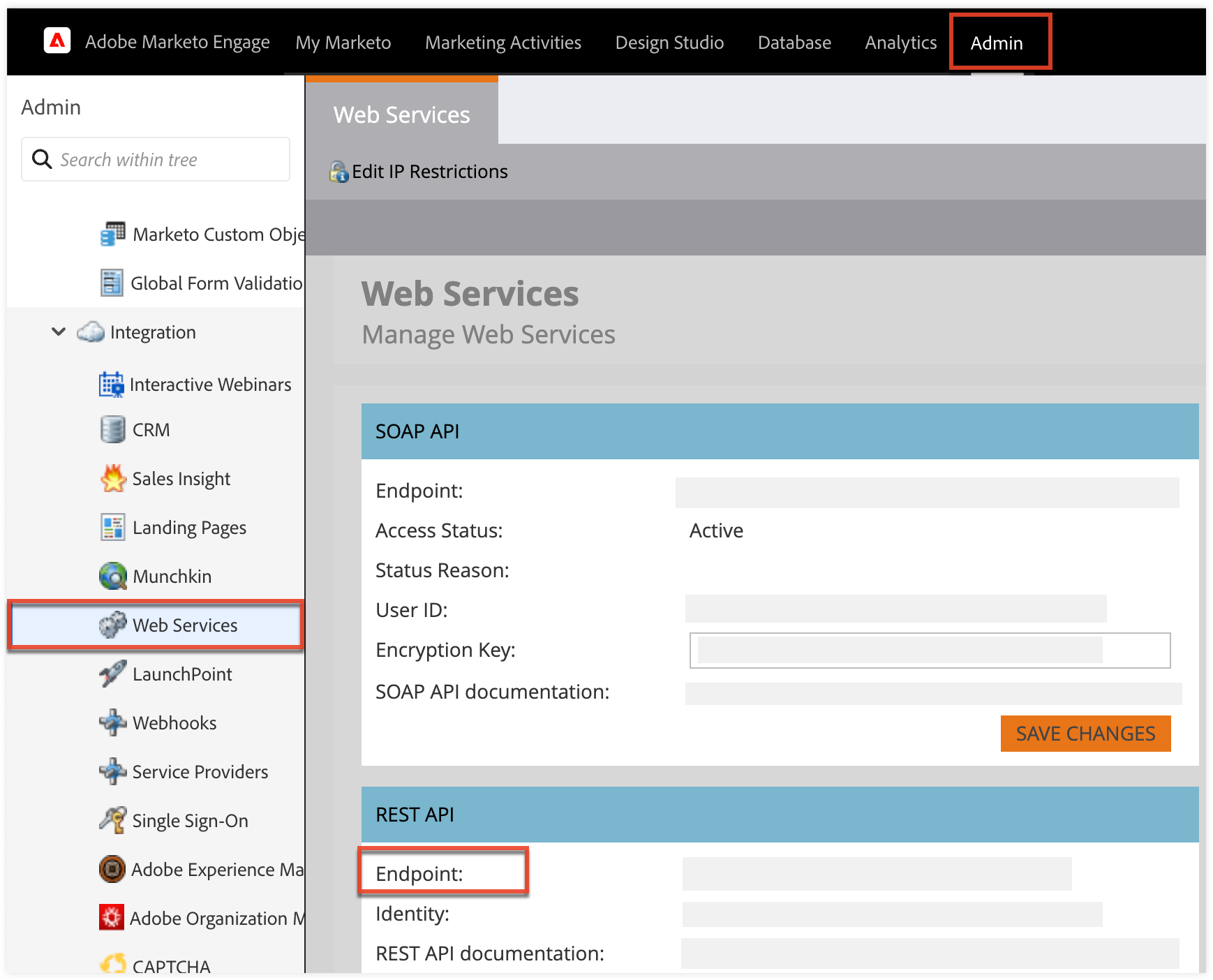Open Munchkin via its globe icon

coord(112,576)
